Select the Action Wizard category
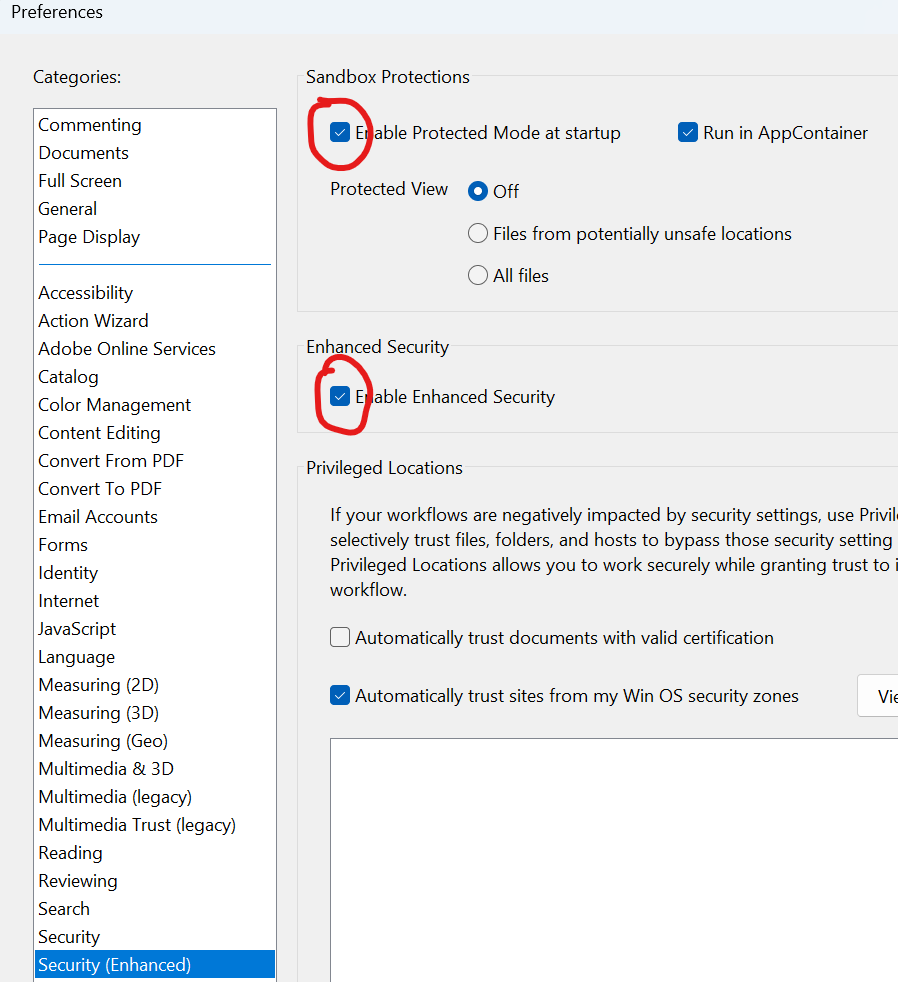The image size is (898, 982). click(93, 320)
